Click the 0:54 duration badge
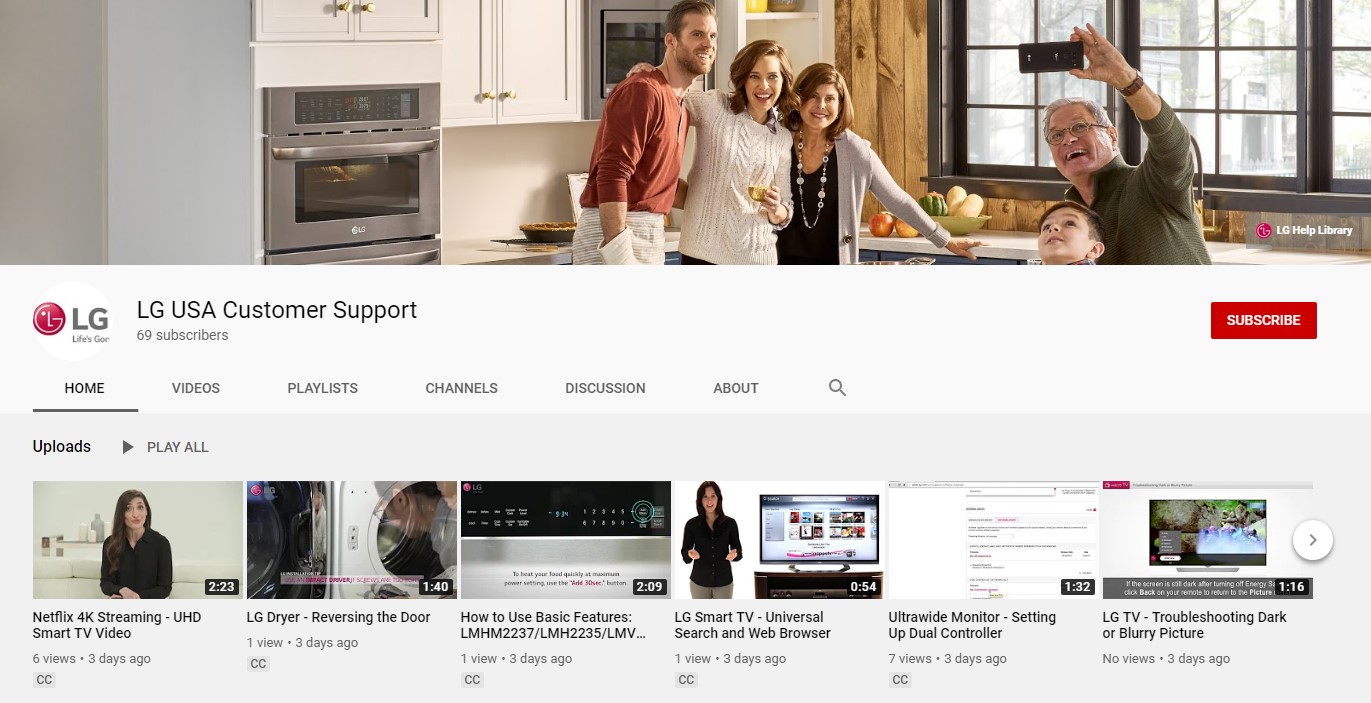 click(x=863, y=587)
